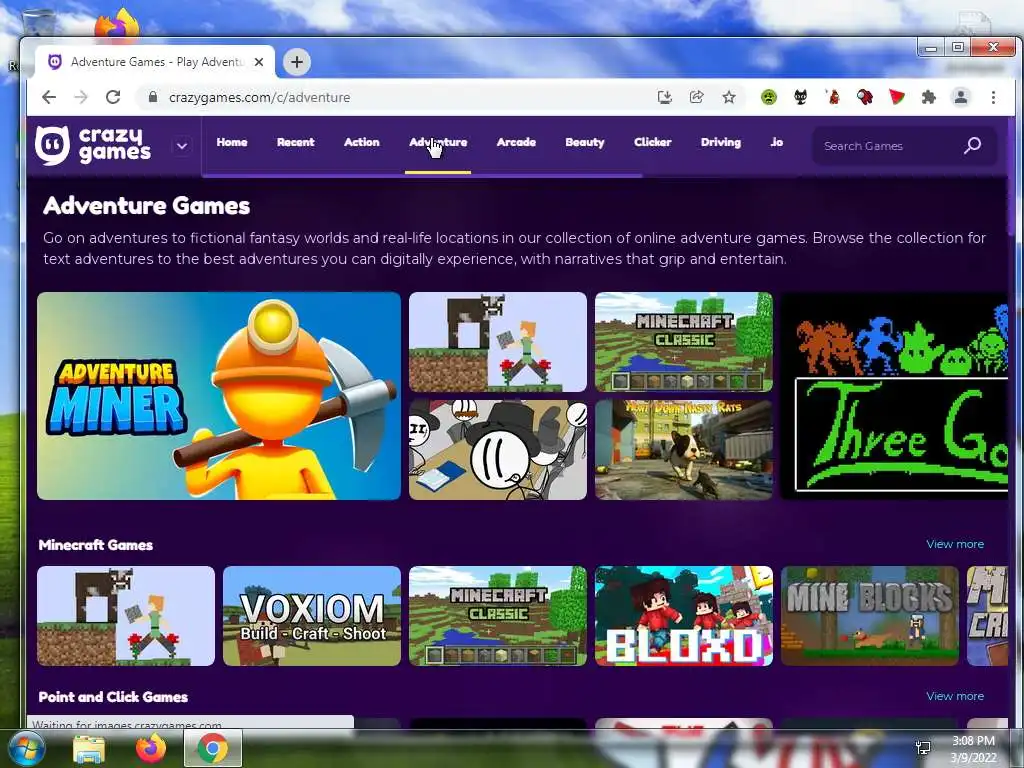This screenshot has width=1024, height=768.
Task: Click the red dragon extension icon
Action: point(833,98)
